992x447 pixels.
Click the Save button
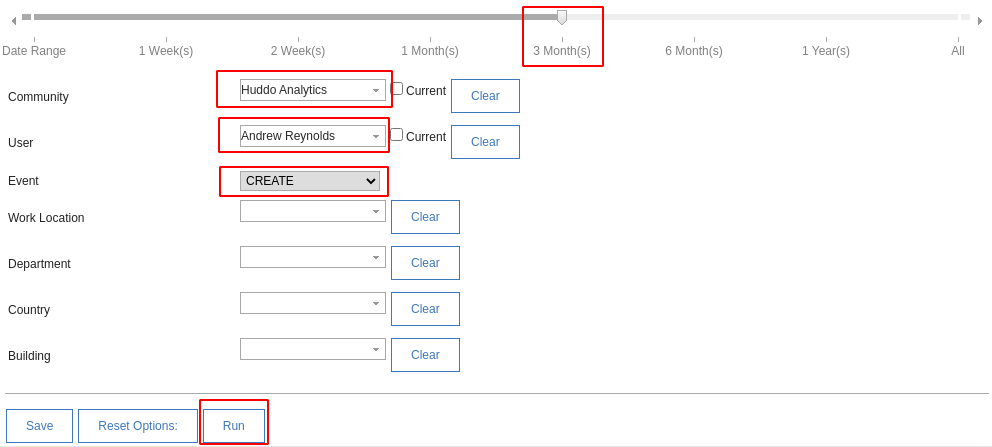pyautogui.click(x=39, y=426)
